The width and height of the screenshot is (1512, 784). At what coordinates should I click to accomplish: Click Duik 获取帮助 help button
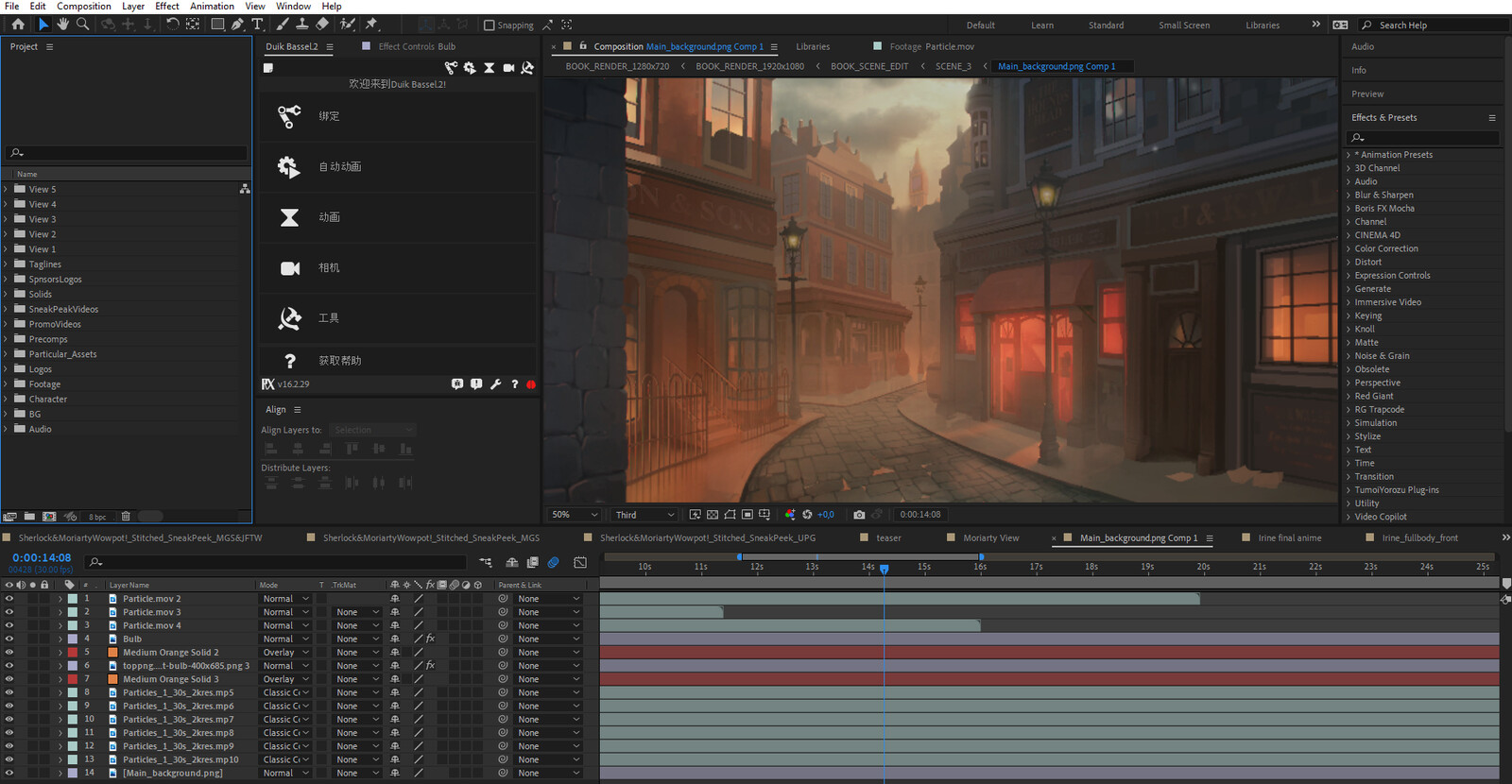(x=398, y=361)
